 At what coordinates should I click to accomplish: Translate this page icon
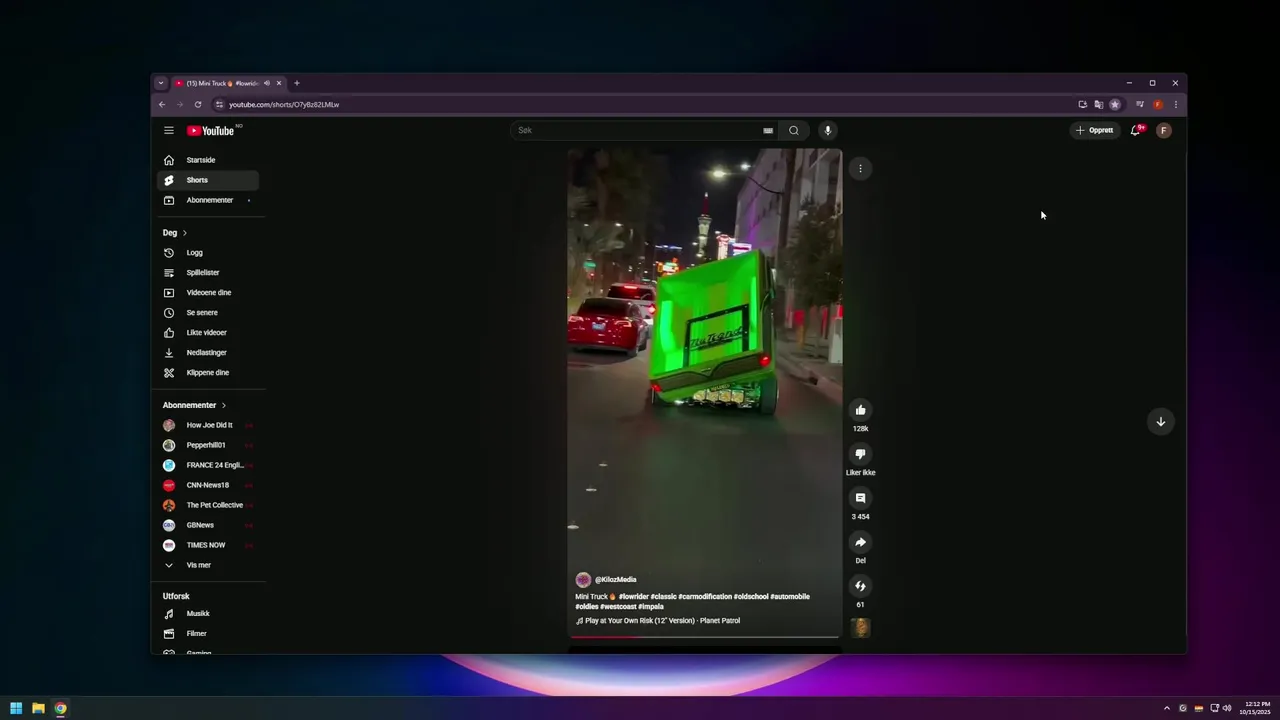1098,104
